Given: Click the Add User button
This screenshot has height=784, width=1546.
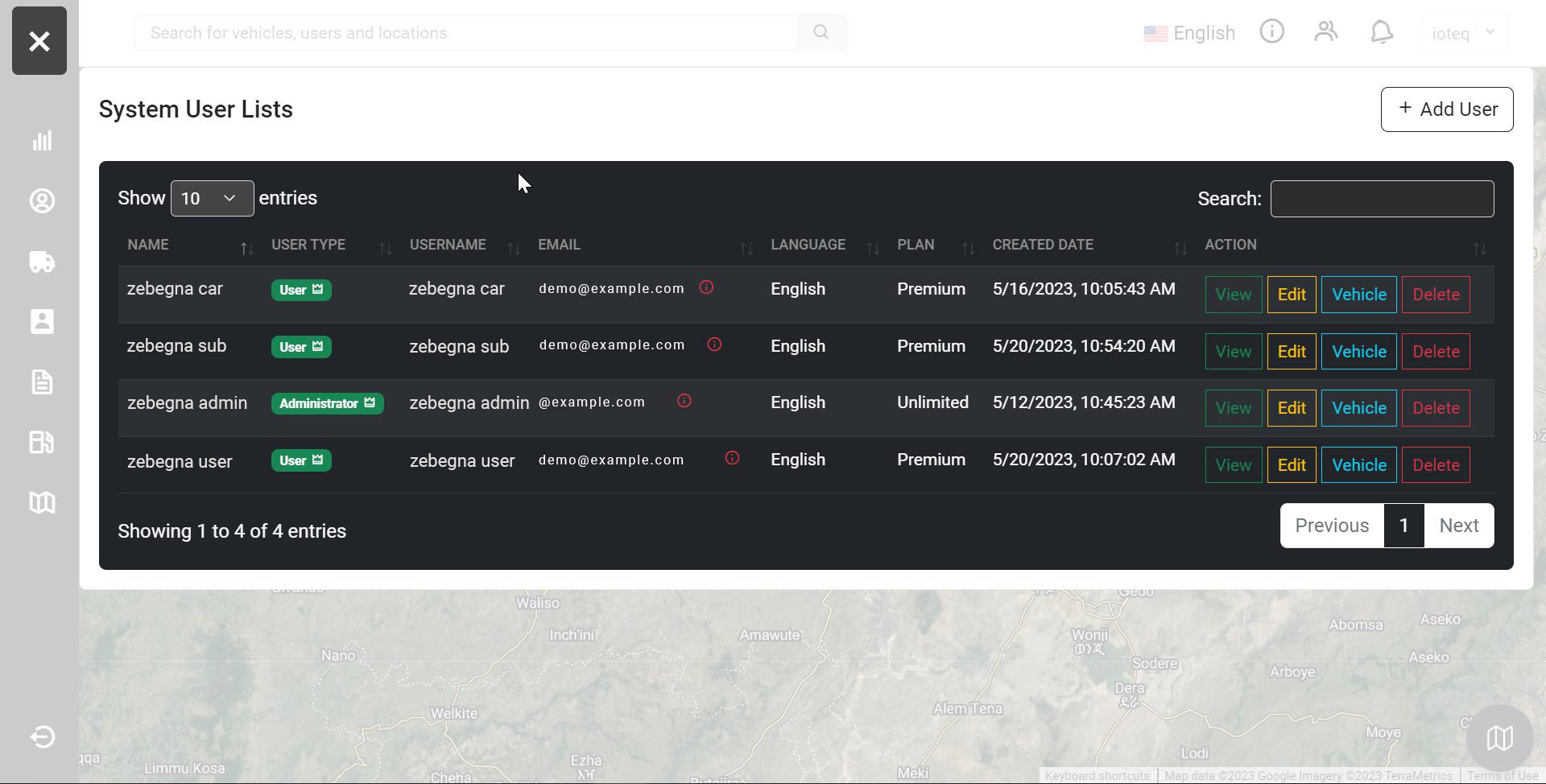Looking at the screenshot, I should pos(1446,109).
